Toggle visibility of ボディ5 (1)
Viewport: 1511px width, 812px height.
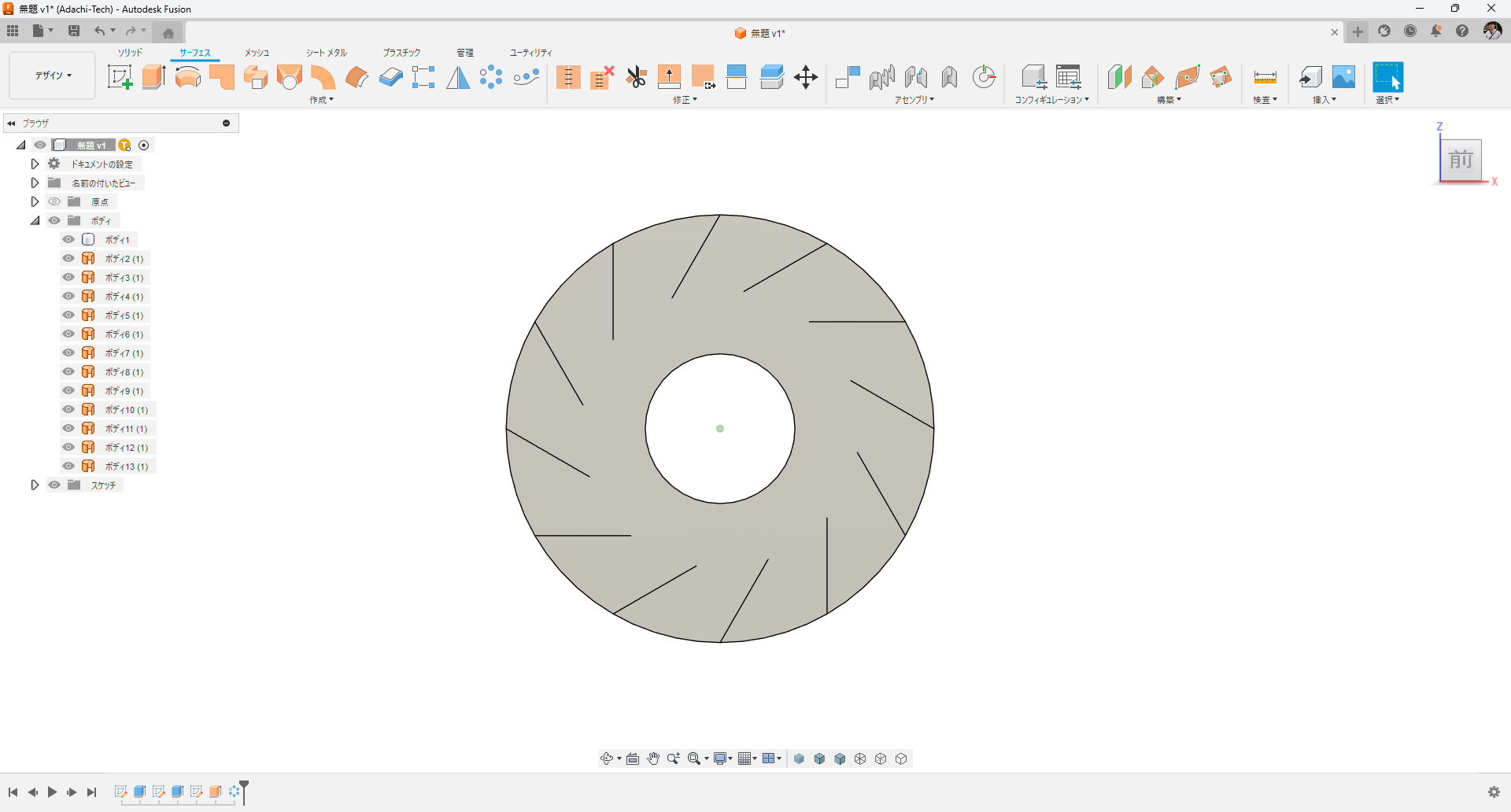pyautogui.click(x=68, y=315)
